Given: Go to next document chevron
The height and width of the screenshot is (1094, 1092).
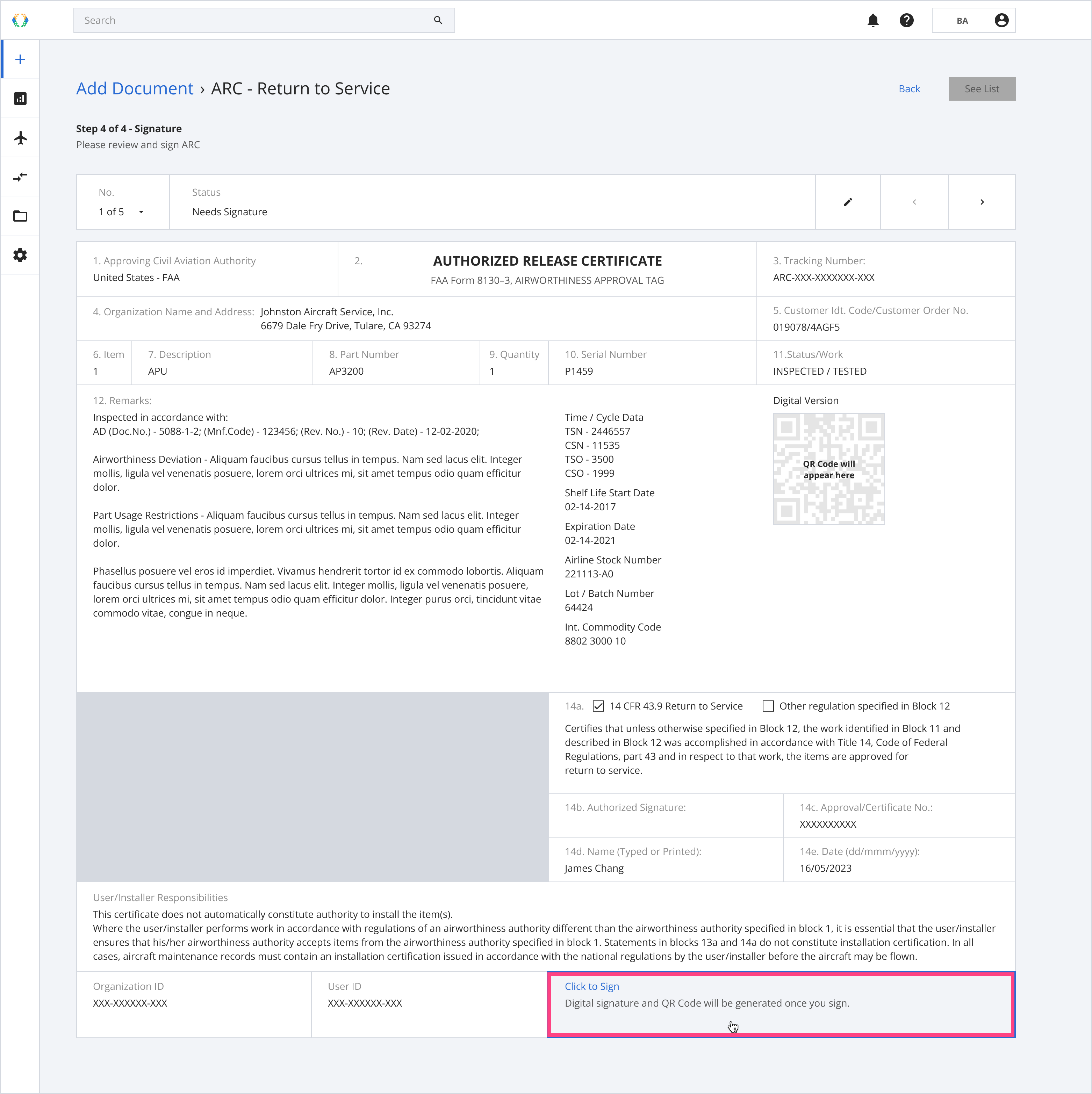Looking at the screenshot, I should tap(982, 202).
